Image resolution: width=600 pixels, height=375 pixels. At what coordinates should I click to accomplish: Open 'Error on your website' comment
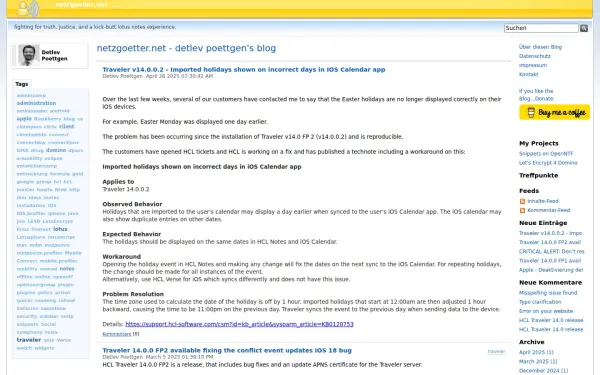546,311
